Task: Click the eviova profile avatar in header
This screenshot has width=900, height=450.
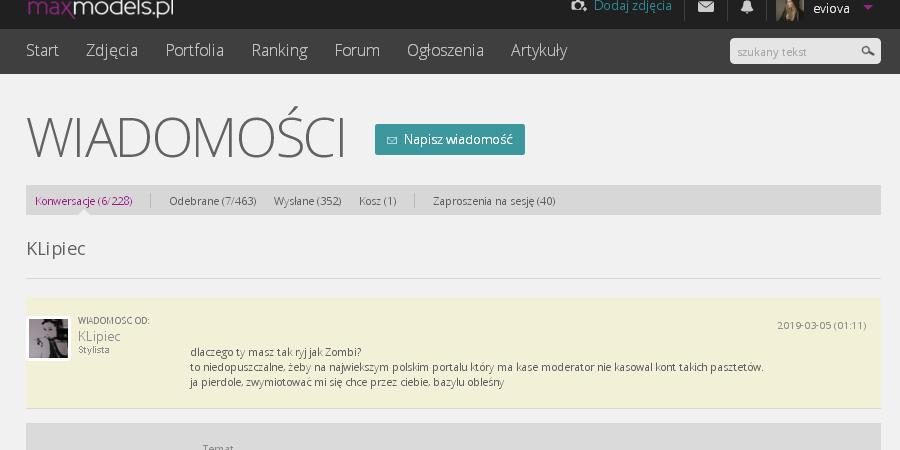Action: pos(790,10)
